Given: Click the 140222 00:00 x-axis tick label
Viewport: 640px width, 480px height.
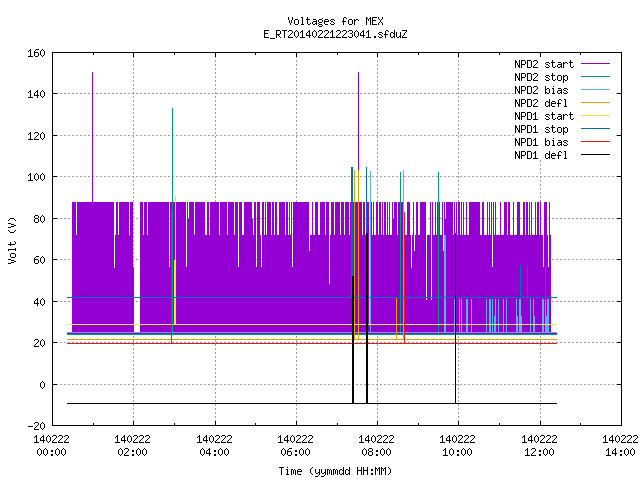Looking at the screenshot, I should [x=51, y=446].
